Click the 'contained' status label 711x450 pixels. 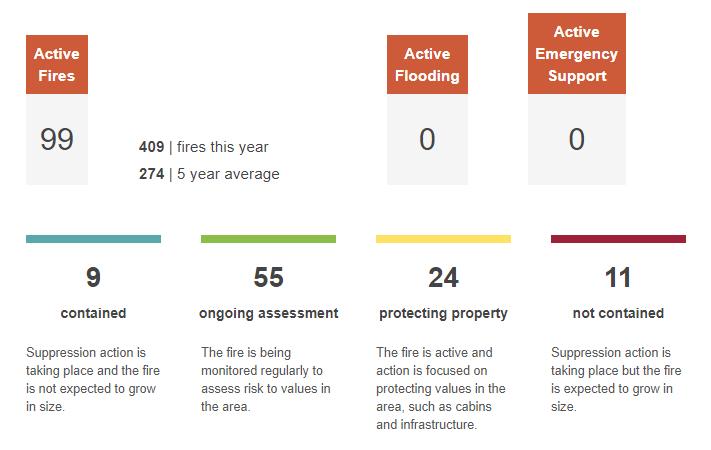click(x=93, y=313)
